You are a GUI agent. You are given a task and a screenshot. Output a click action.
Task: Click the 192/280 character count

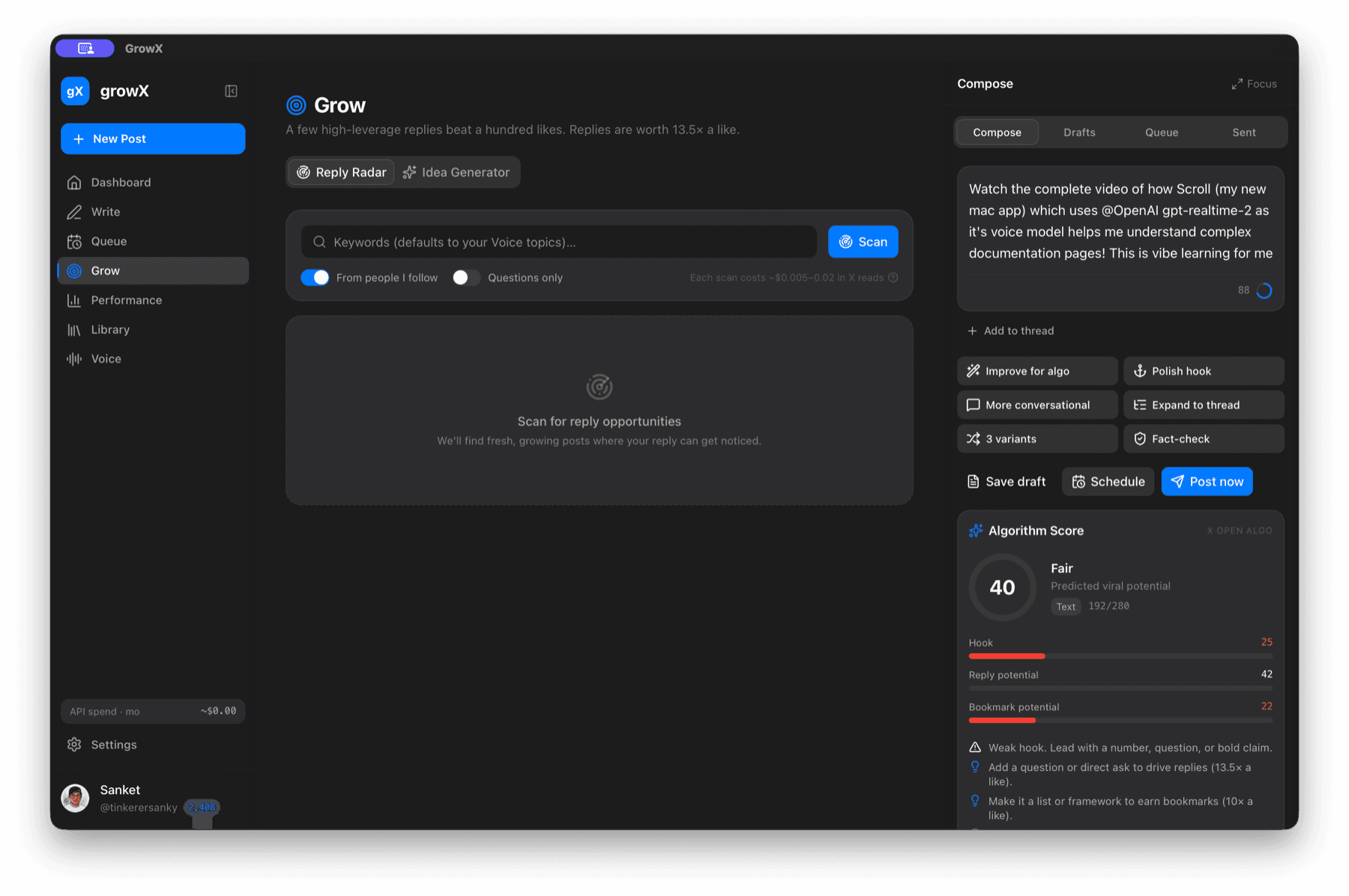(x=1109, y=606)
